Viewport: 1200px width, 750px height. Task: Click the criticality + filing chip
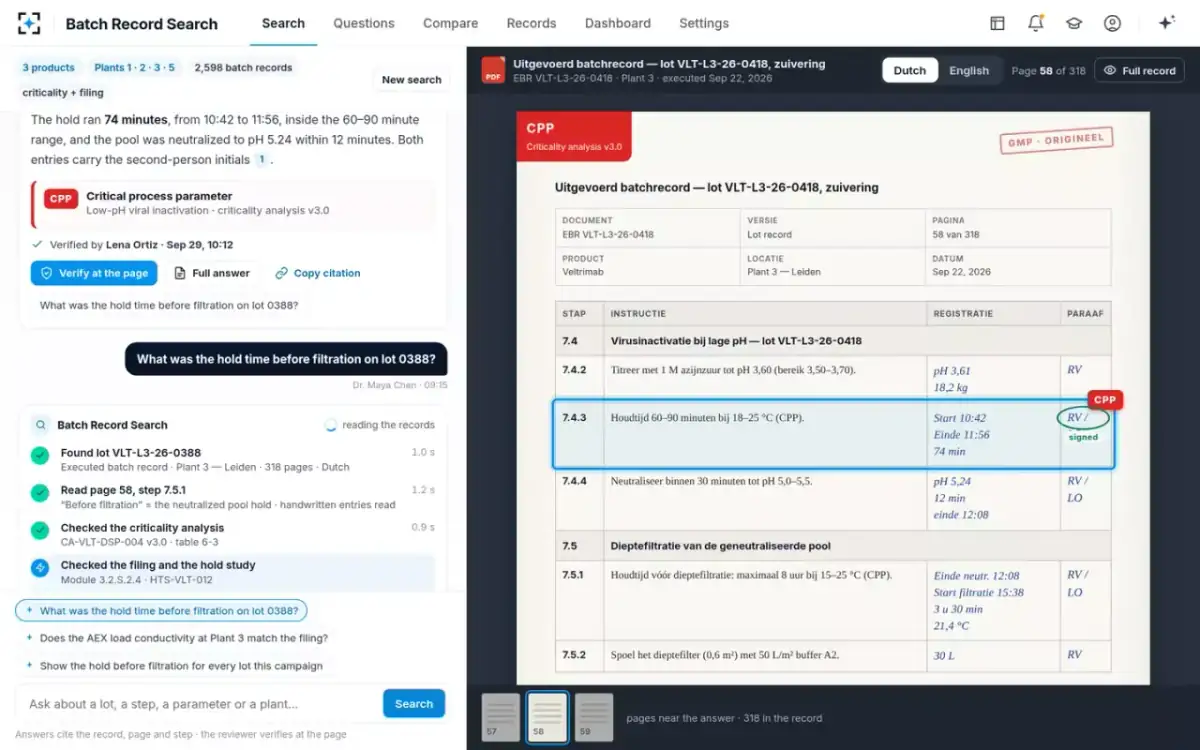tap(63, 93)
